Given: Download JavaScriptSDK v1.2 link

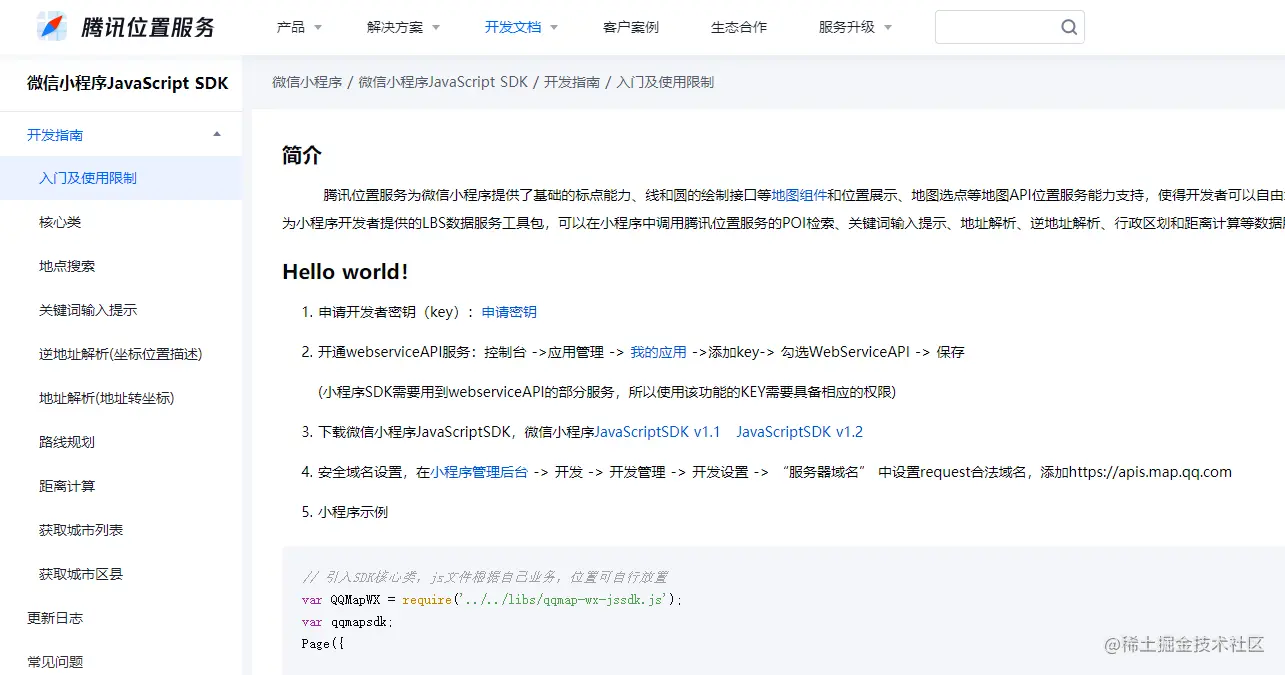Looking at the screenshot, I should click(x=799, y=432).
